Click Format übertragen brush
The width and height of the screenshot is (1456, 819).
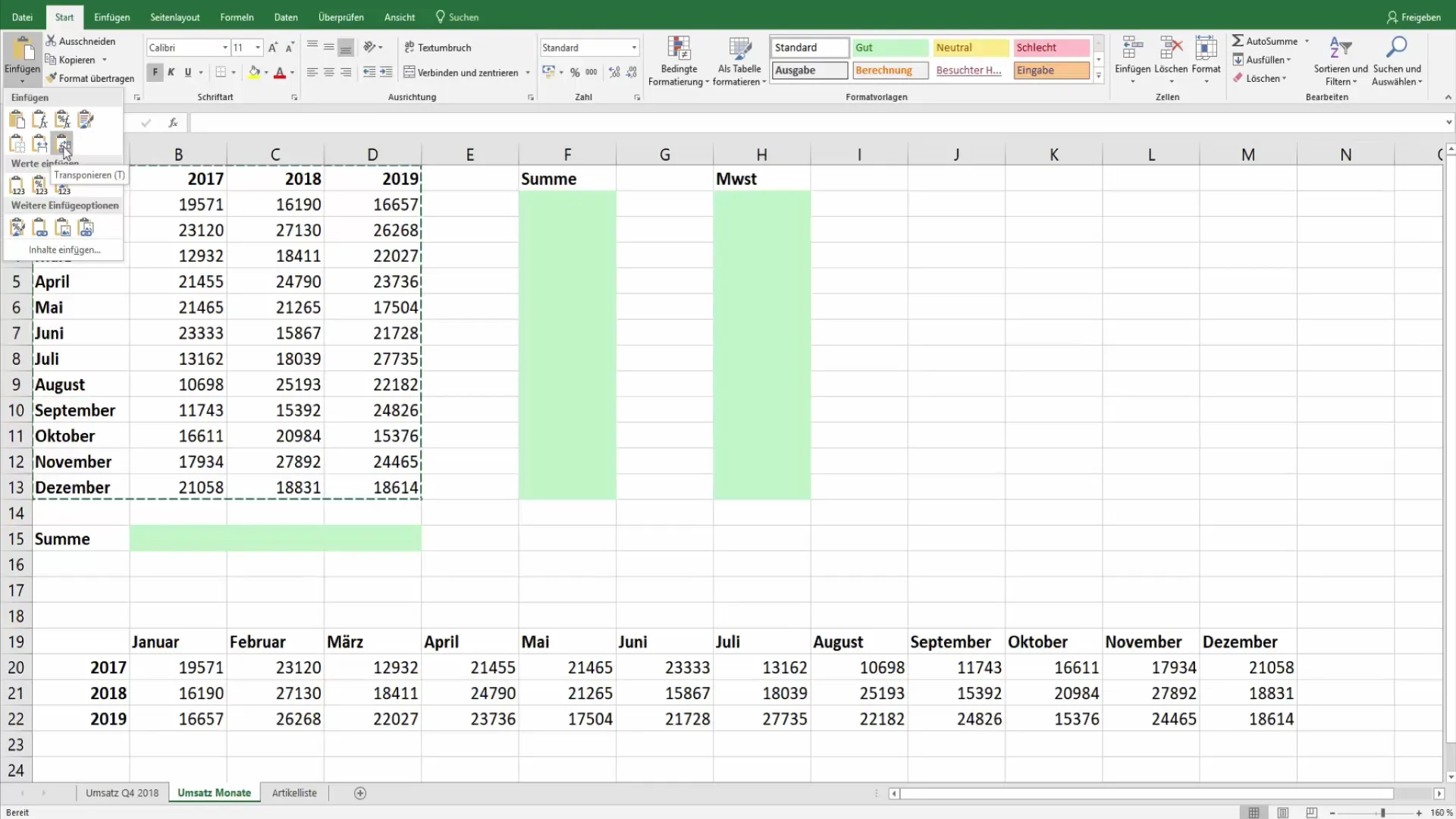89,78
